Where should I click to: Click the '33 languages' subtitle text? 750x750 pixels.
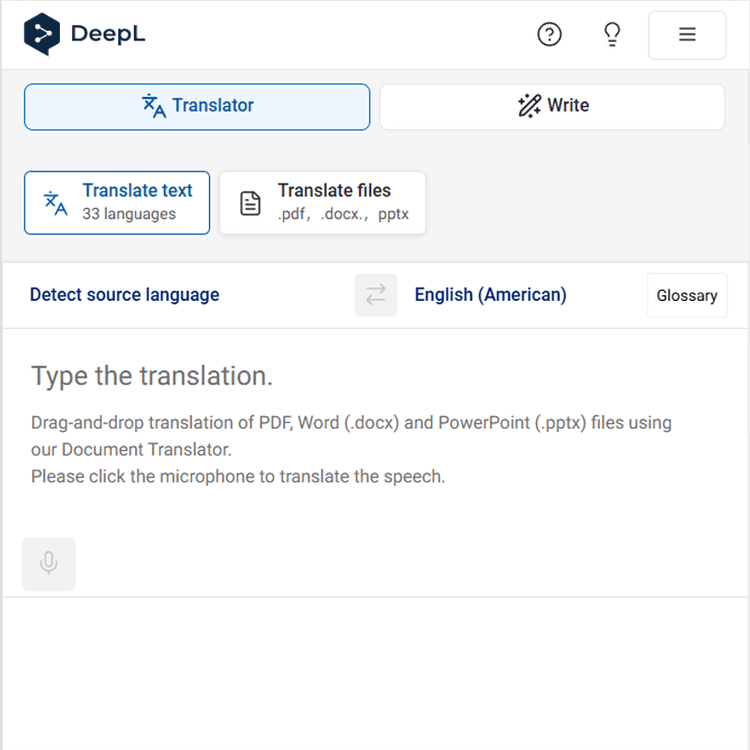click(x=129, y=214)
